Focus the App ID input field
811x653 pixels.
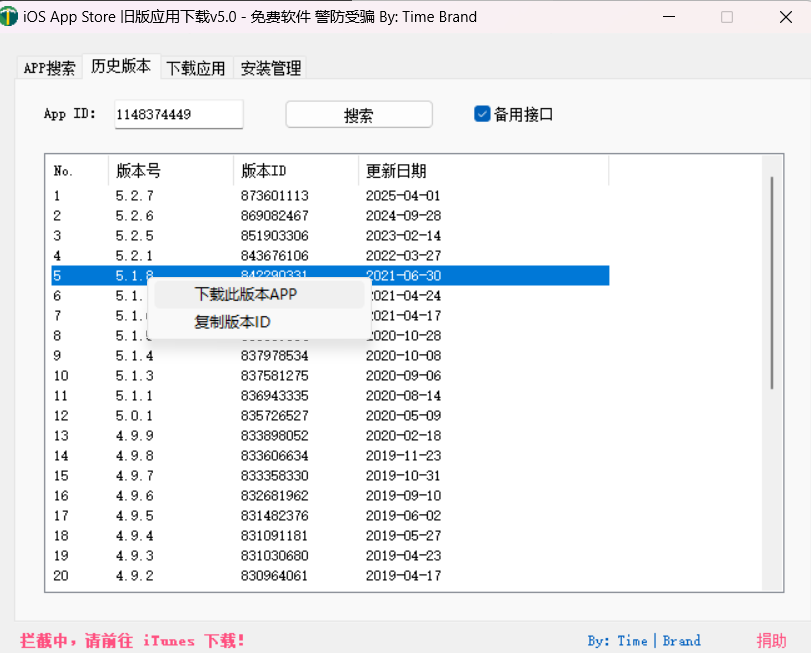tap(178, 114)
